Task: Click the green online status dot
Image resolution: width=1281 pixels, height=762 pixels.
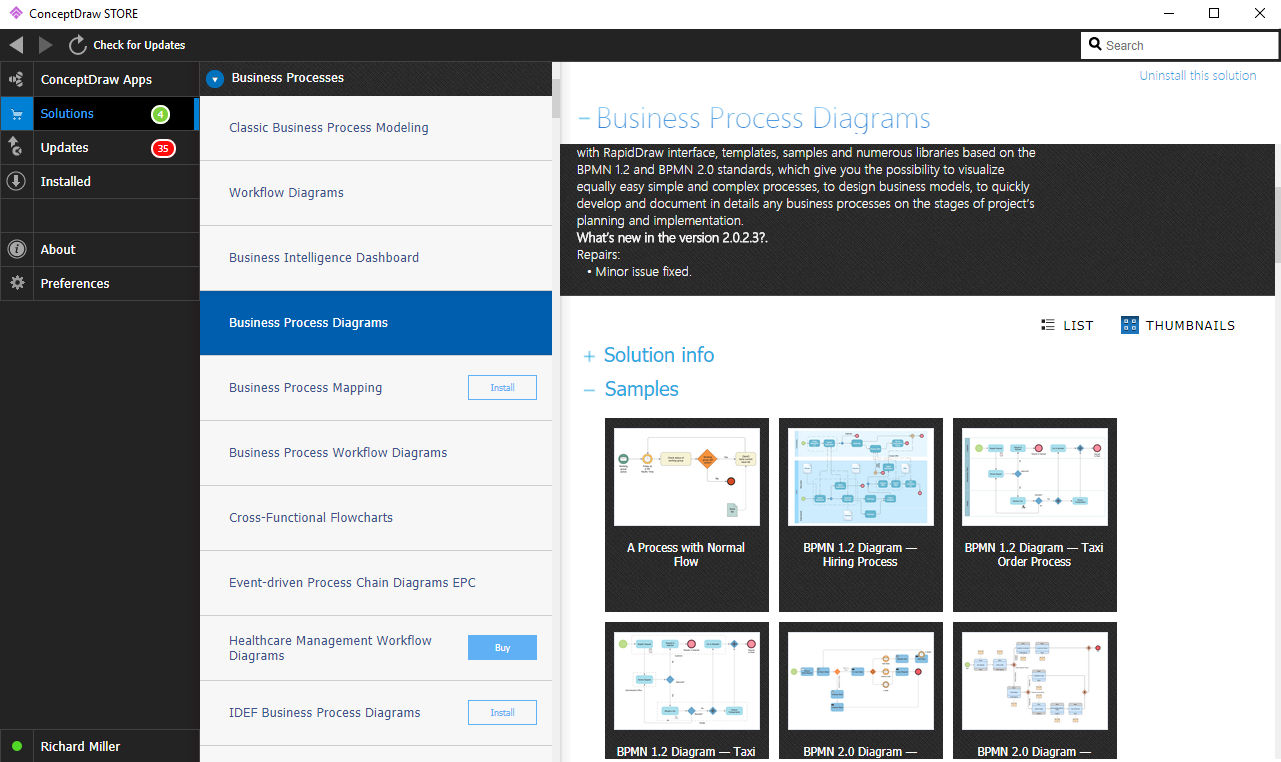Action: coord(17,746)
